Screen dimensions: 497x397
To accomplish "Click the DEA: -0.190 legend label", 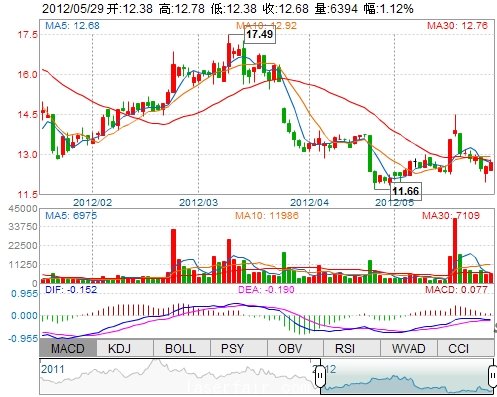I will (x=266, y=289).
